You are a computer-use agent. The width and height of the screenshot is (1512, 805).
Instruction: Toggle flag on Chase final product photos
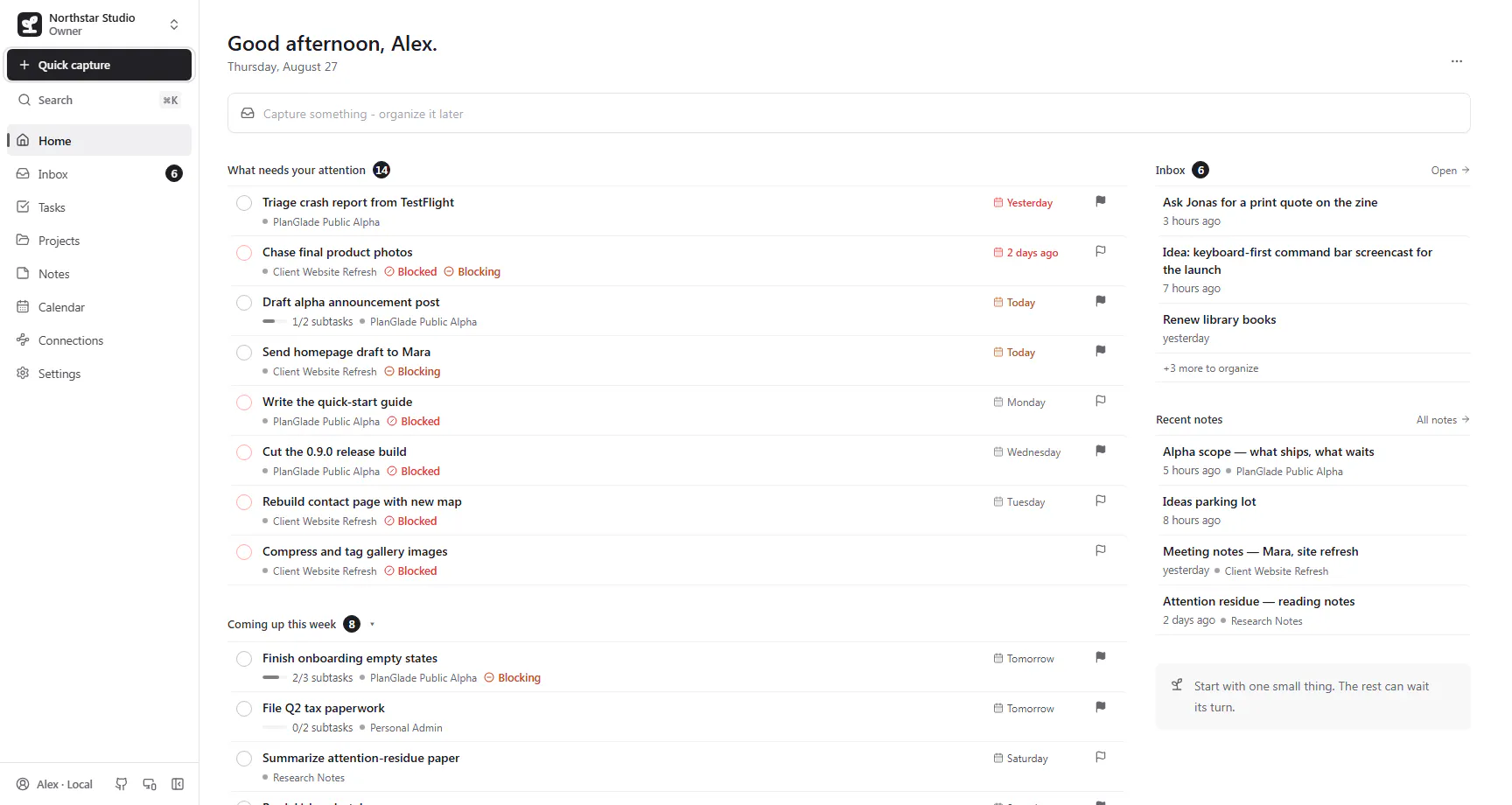(1101, 251)
